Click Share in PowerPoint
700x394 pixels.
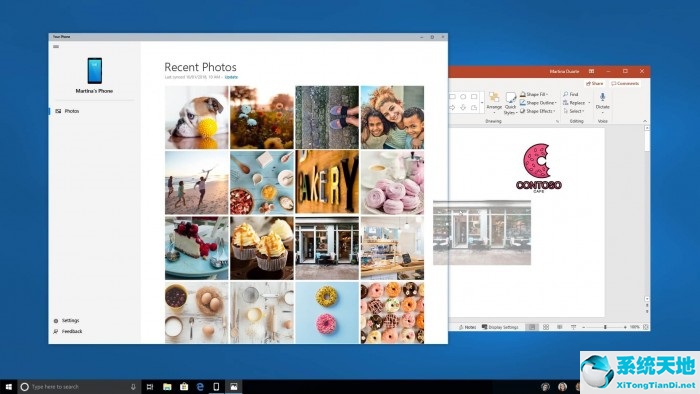594,83
